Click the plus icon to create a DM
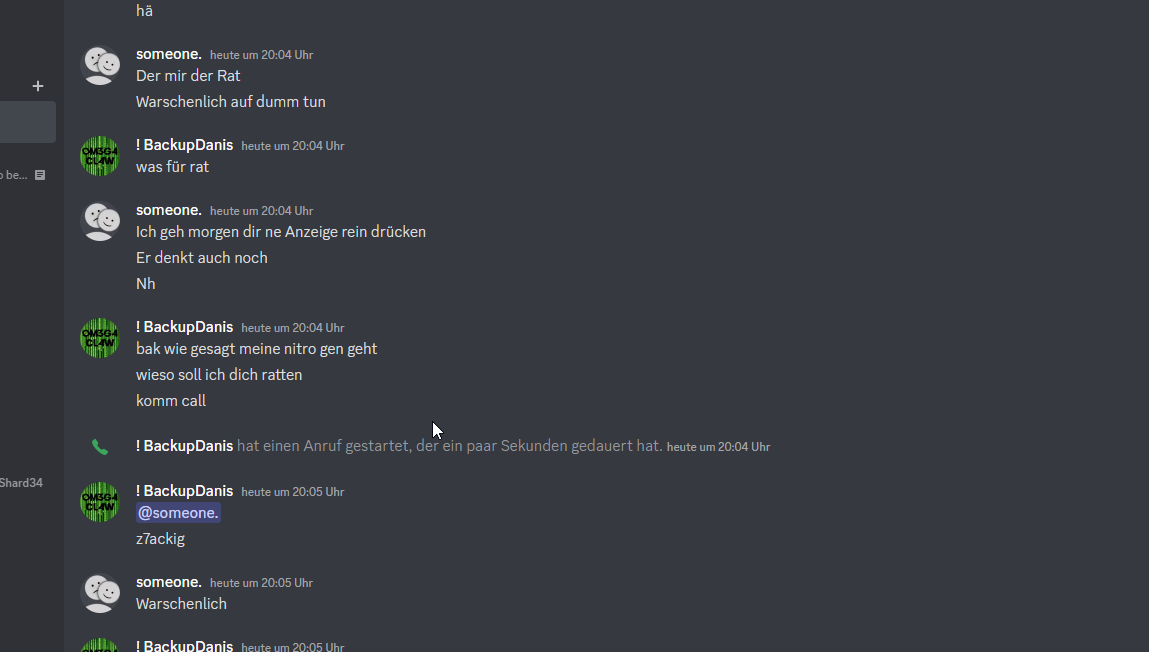1149x652 pixels. pos(38,86)
